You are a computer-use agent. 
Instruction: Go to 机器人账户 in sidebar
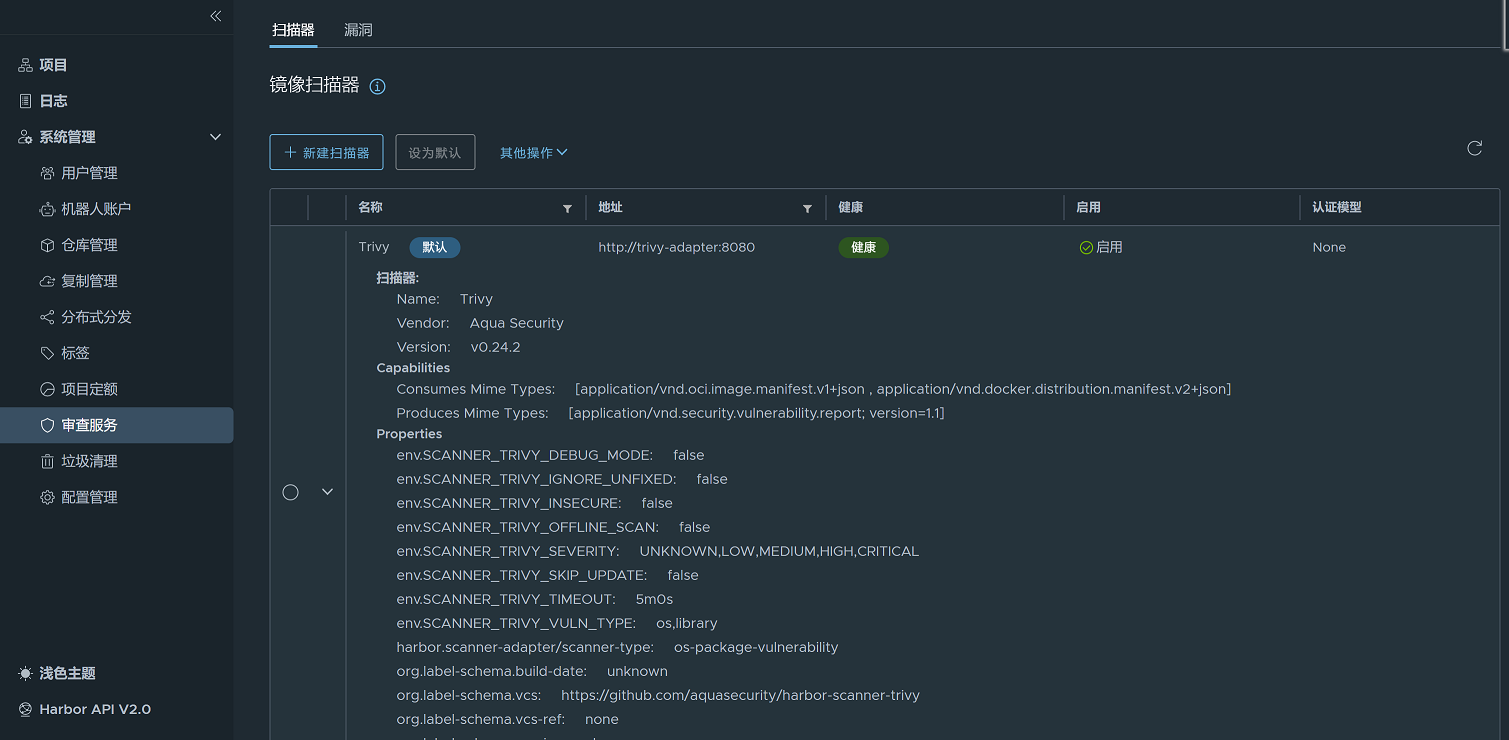tap(96, 209)
